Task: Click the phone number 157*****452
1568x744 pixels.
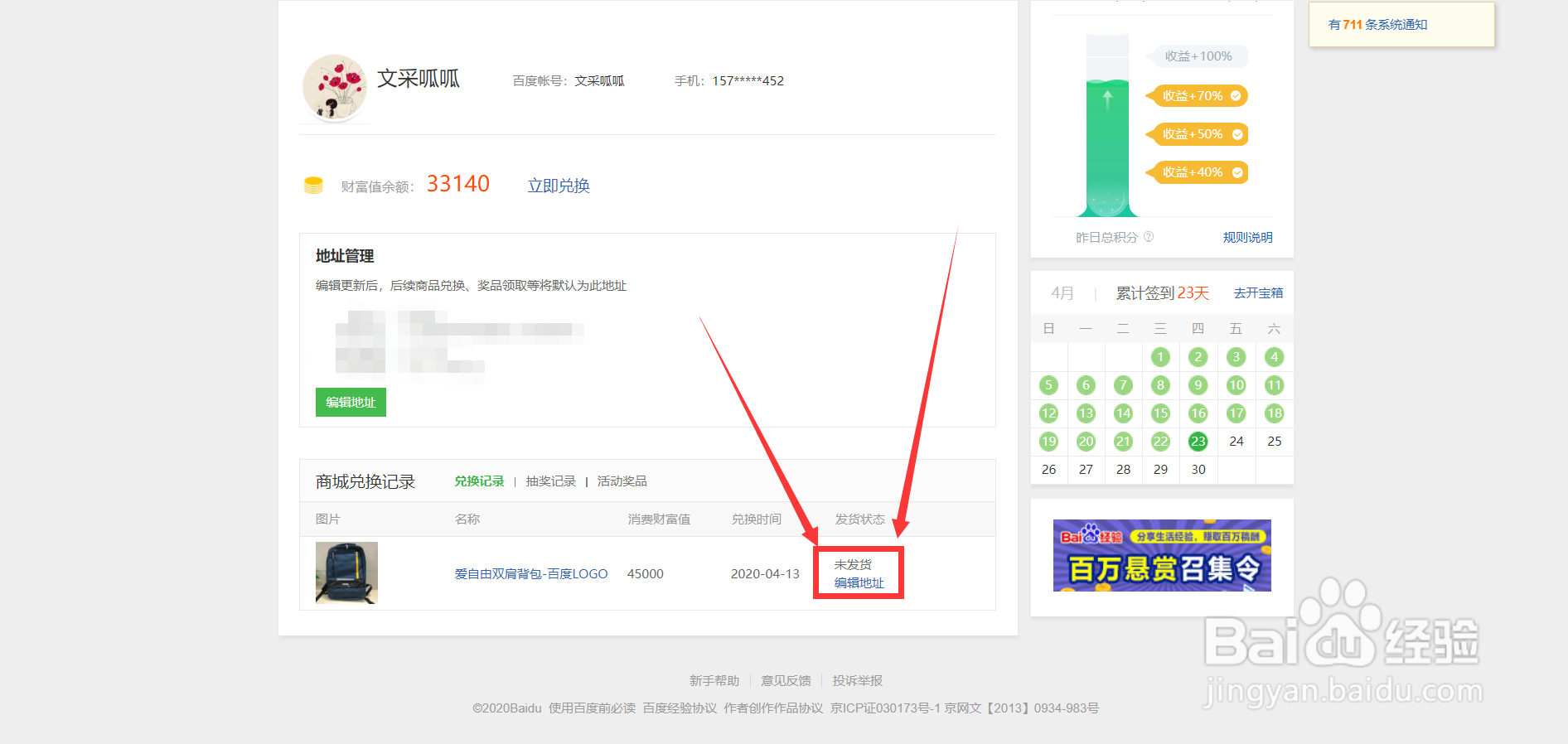Action: pos(748,81)
